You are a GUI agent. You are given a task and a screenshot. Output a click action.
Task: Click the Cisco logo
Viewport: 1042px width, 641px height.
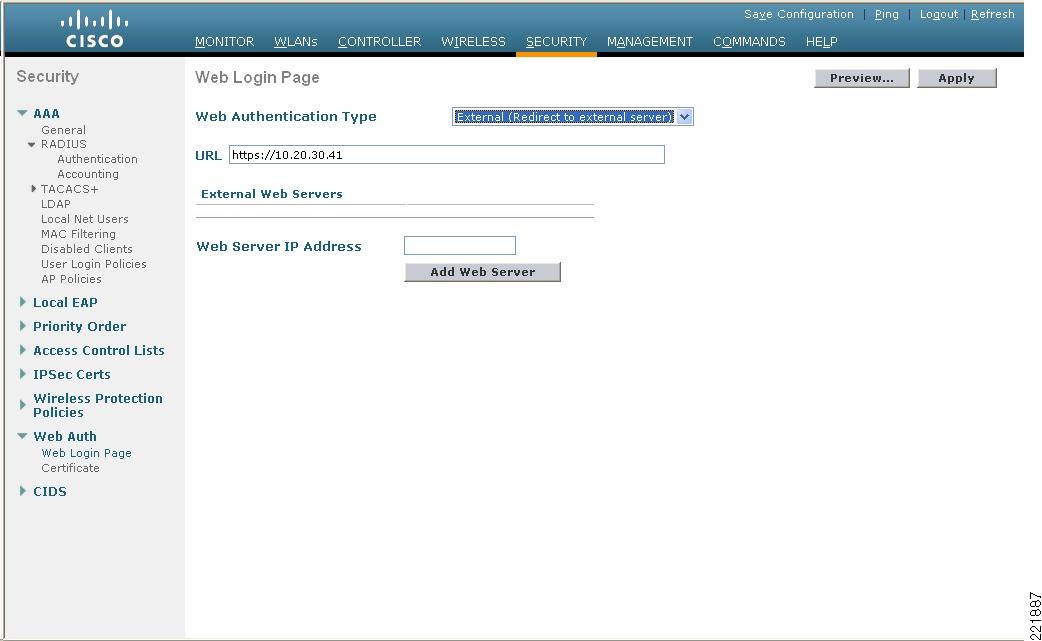(94, 29)
